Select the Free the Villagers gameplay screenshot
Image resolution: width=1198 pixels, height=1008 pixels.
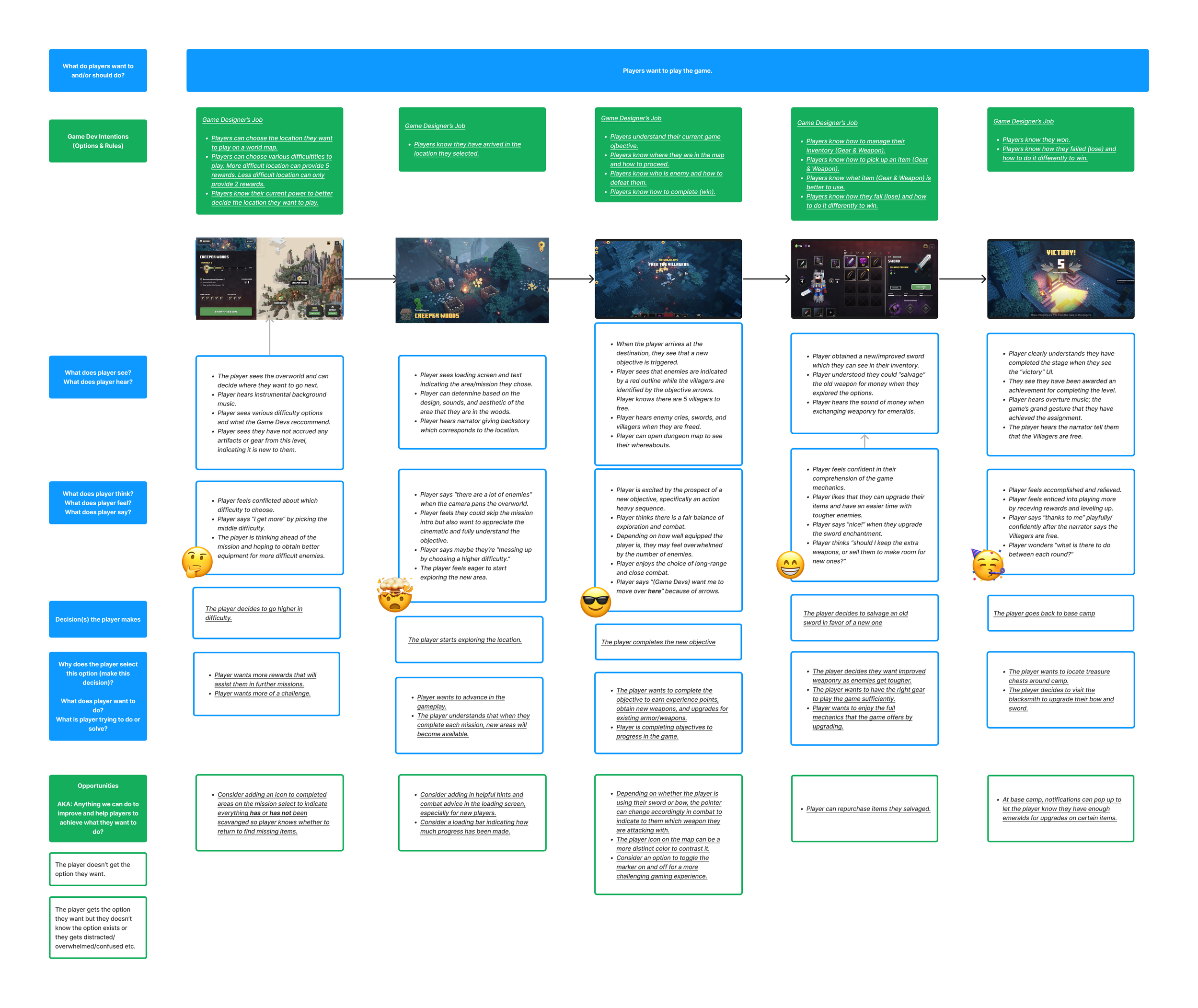click(x=668, y=279)
